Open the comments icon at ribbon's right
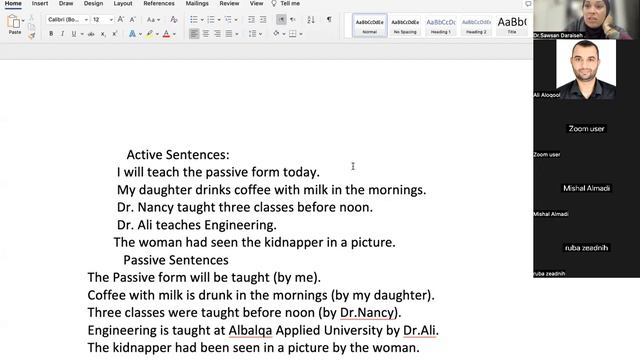This screenshot has width=640, height=360. point(528,4)
